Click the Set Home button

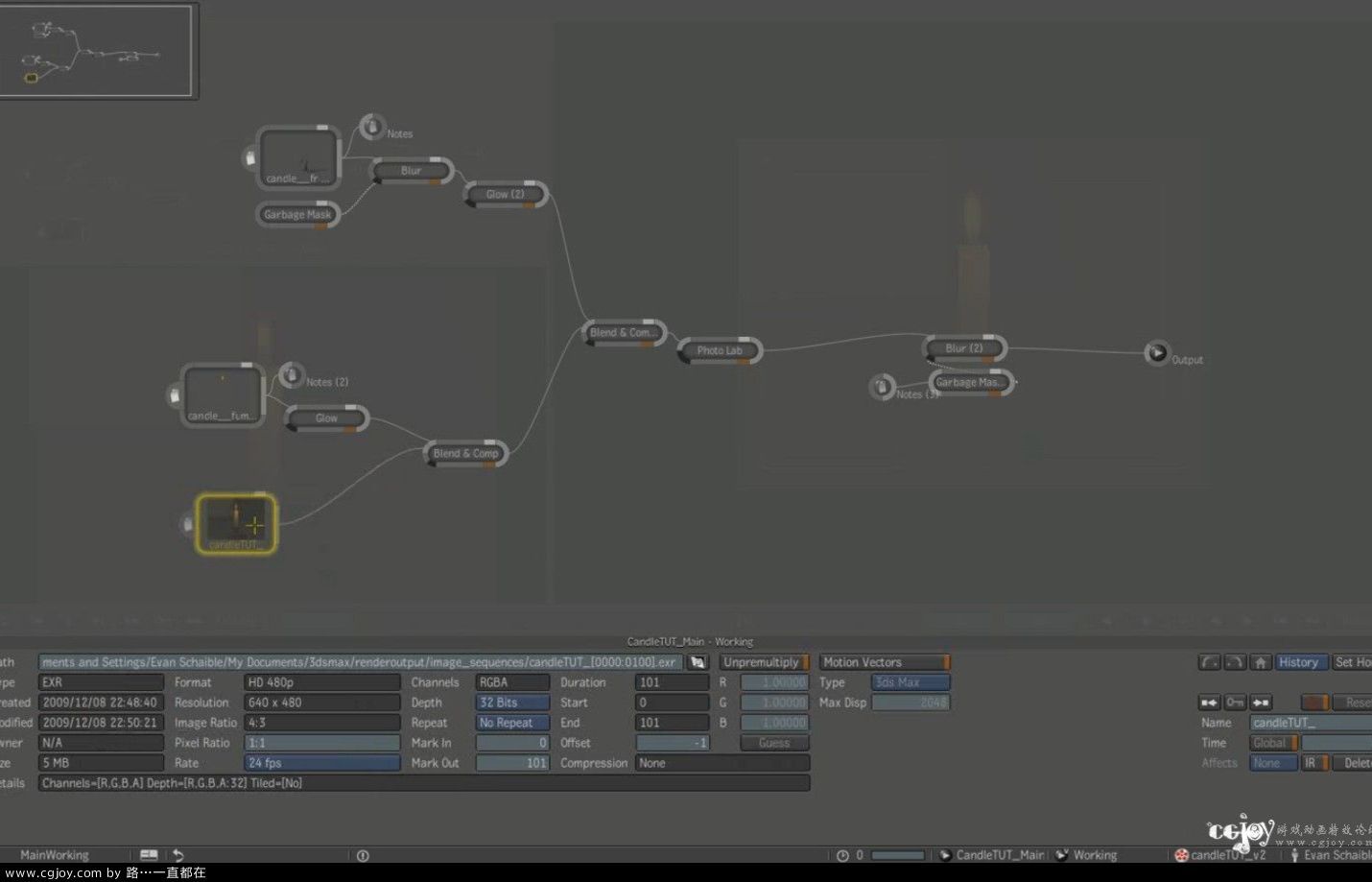(1352, 662)
